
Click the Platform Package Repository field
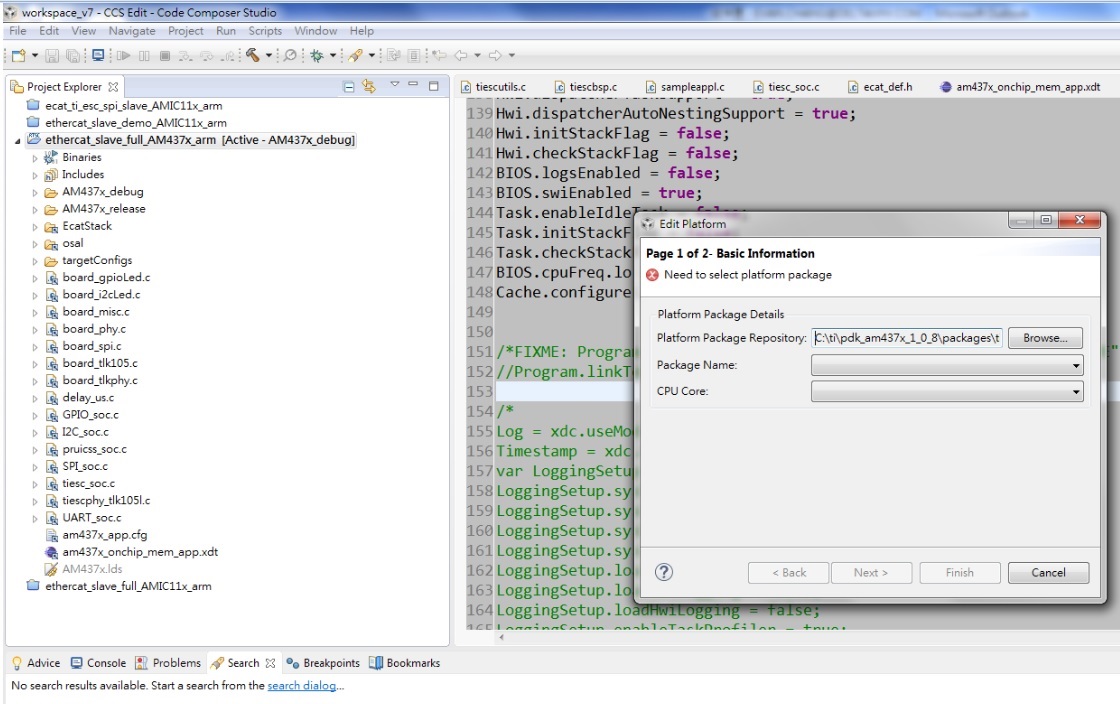pos(907,338)
